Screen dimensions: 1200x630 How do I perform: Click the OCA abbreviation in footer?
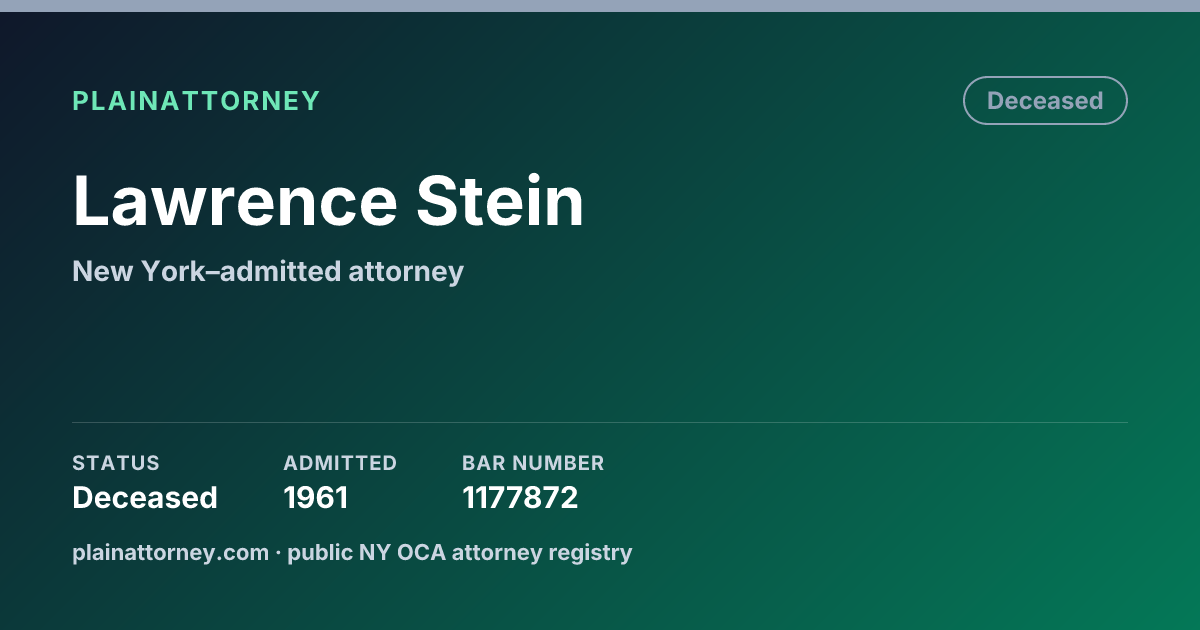pyautogui.click(x=419, y=552)
